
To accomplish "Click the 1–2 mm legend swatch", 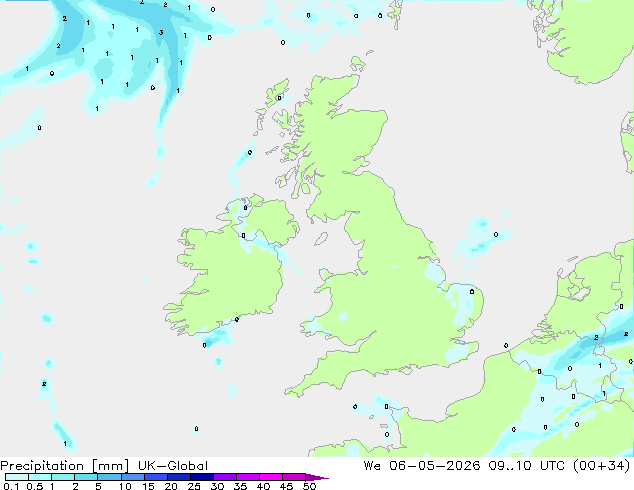I will point(63,477).
